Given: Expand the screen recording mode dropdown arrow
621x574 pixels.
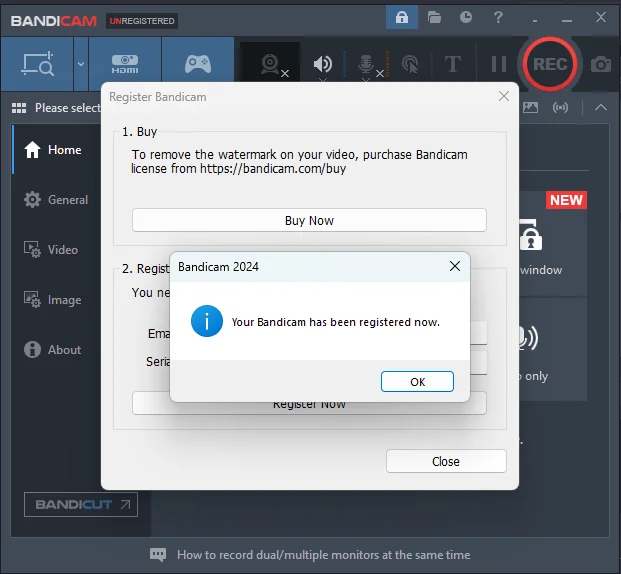Looking at the screenshot, I should 81,64.
